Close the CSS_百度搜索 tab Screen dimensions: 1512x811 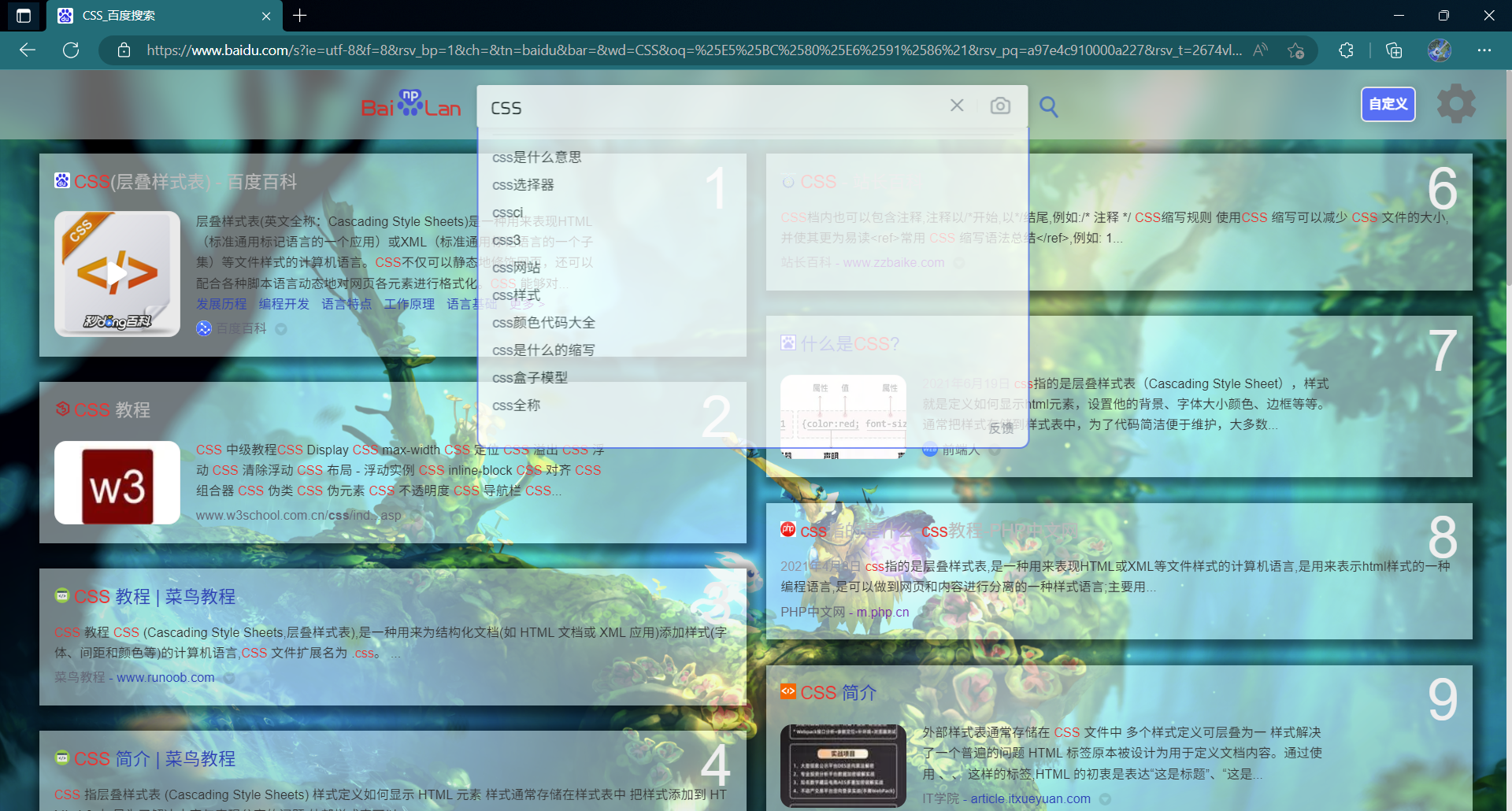pyautogui.click(x=266, y=16)
